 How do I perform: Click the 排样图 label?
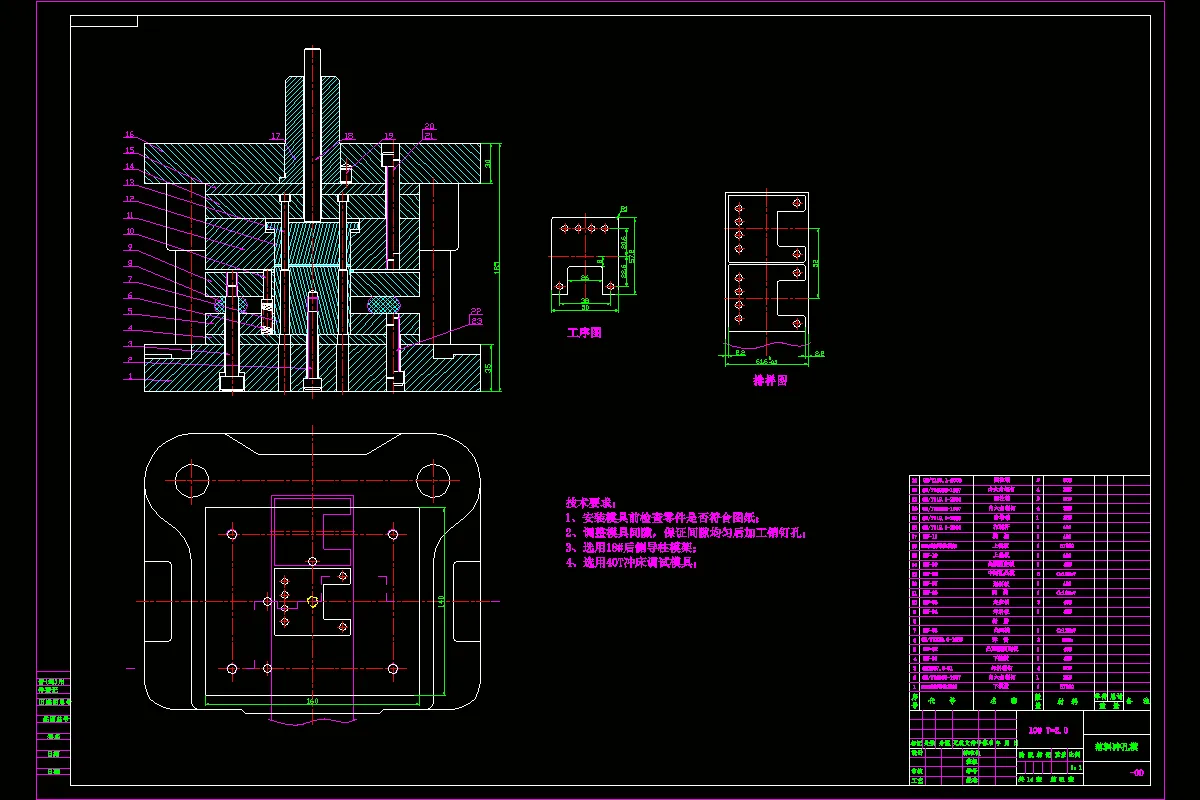pos(770,380)
